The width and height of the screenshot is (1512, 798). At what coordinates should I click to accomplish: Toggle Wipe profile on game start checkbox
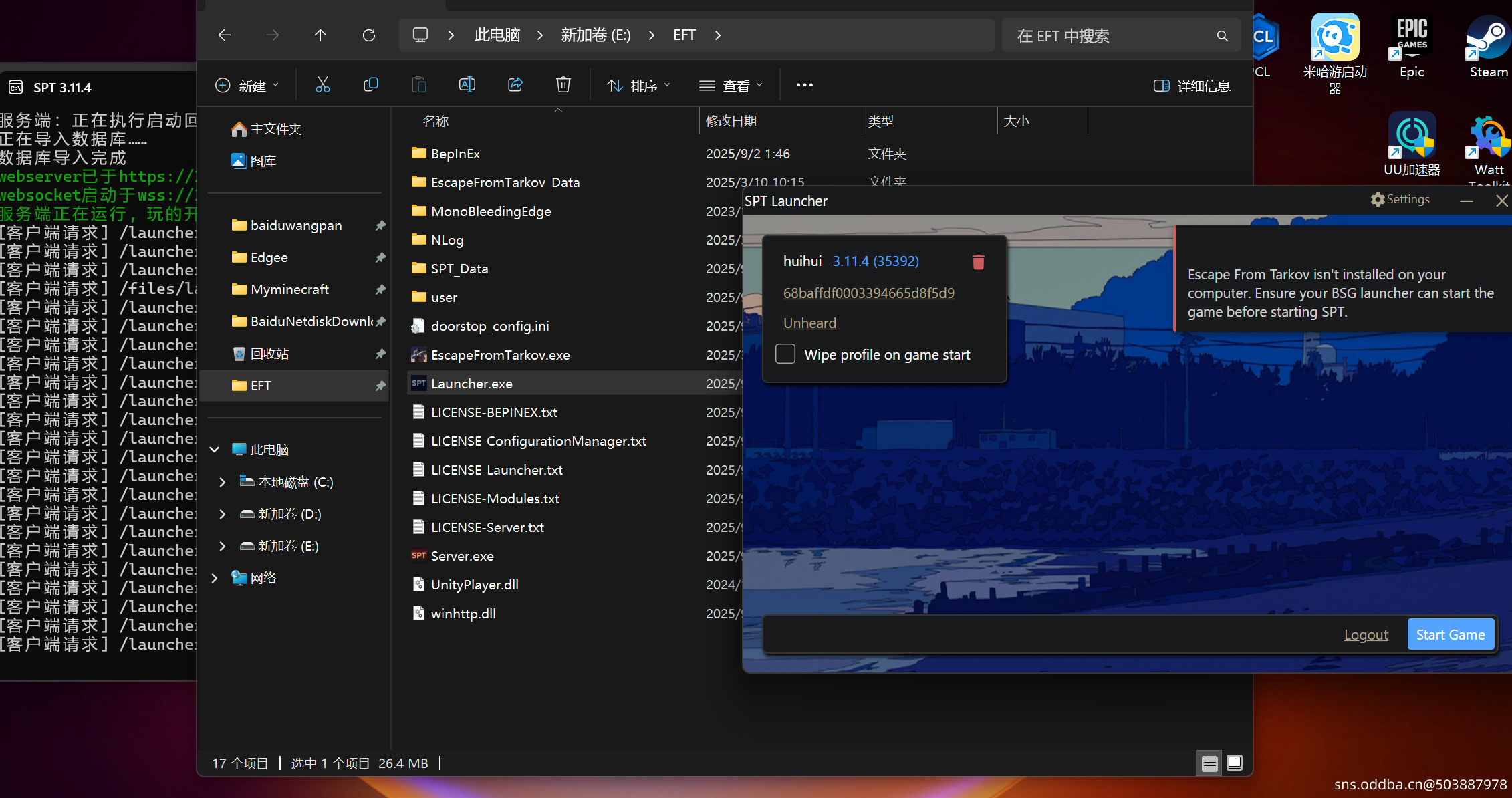coord(785,354)
